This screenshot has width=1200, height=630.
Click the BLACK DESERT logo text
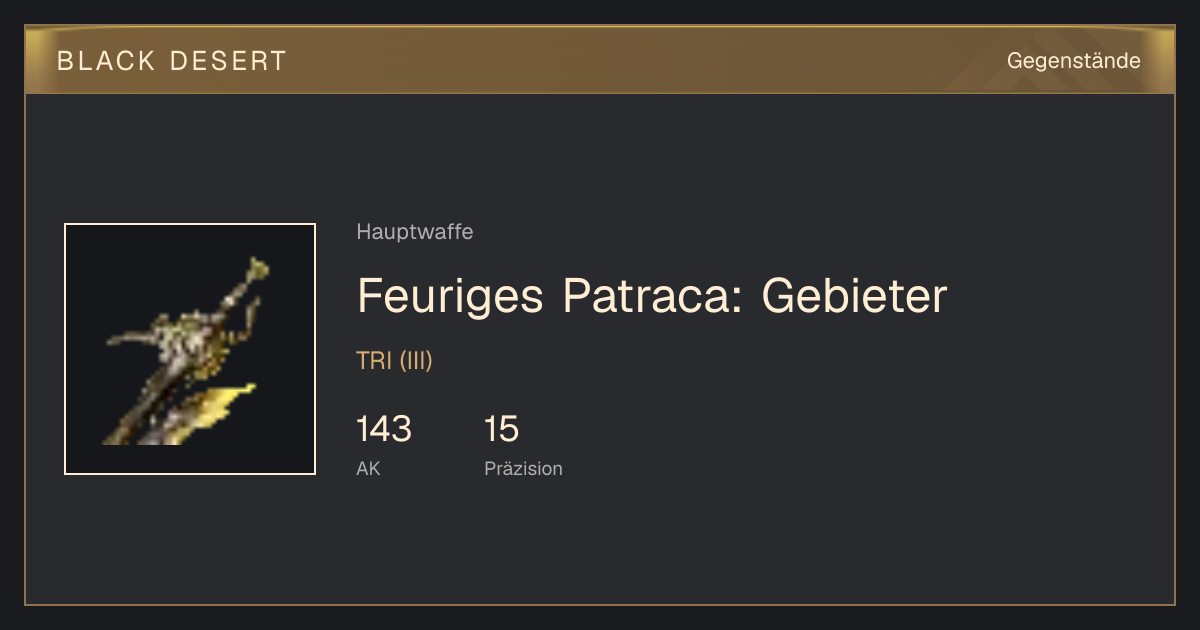coord(172,61)
